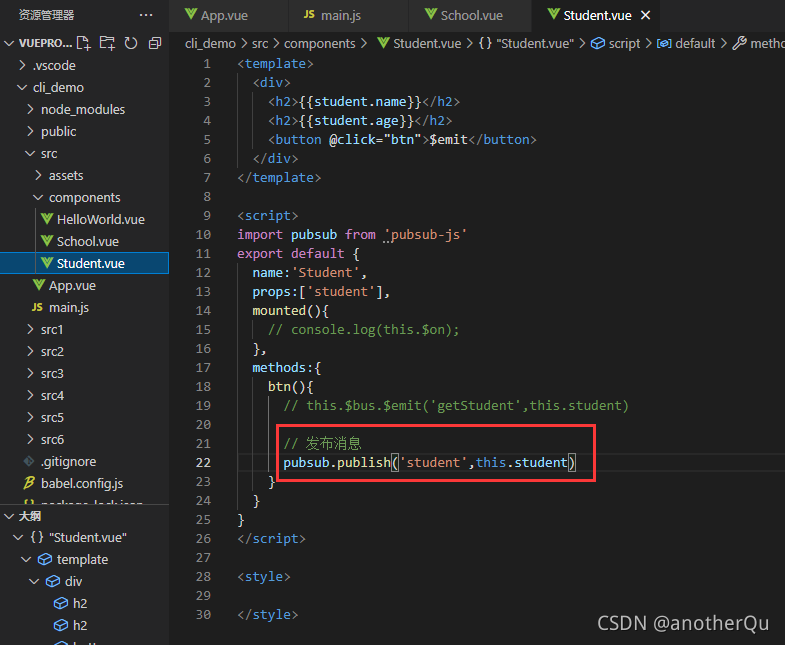The image size is (785, 645).
Task: Click line number 22 in the gutter
Action: point(203,463)
